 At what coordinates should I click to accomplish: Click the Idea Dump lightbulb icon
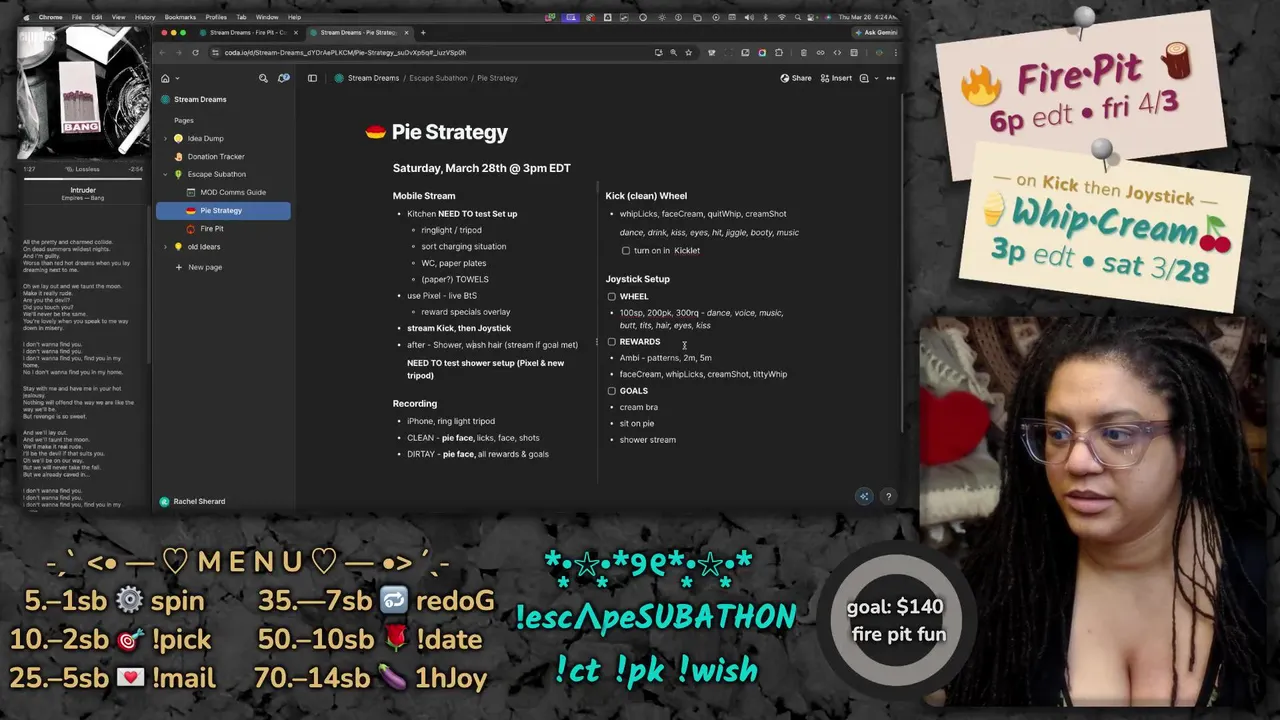[178, 138]
